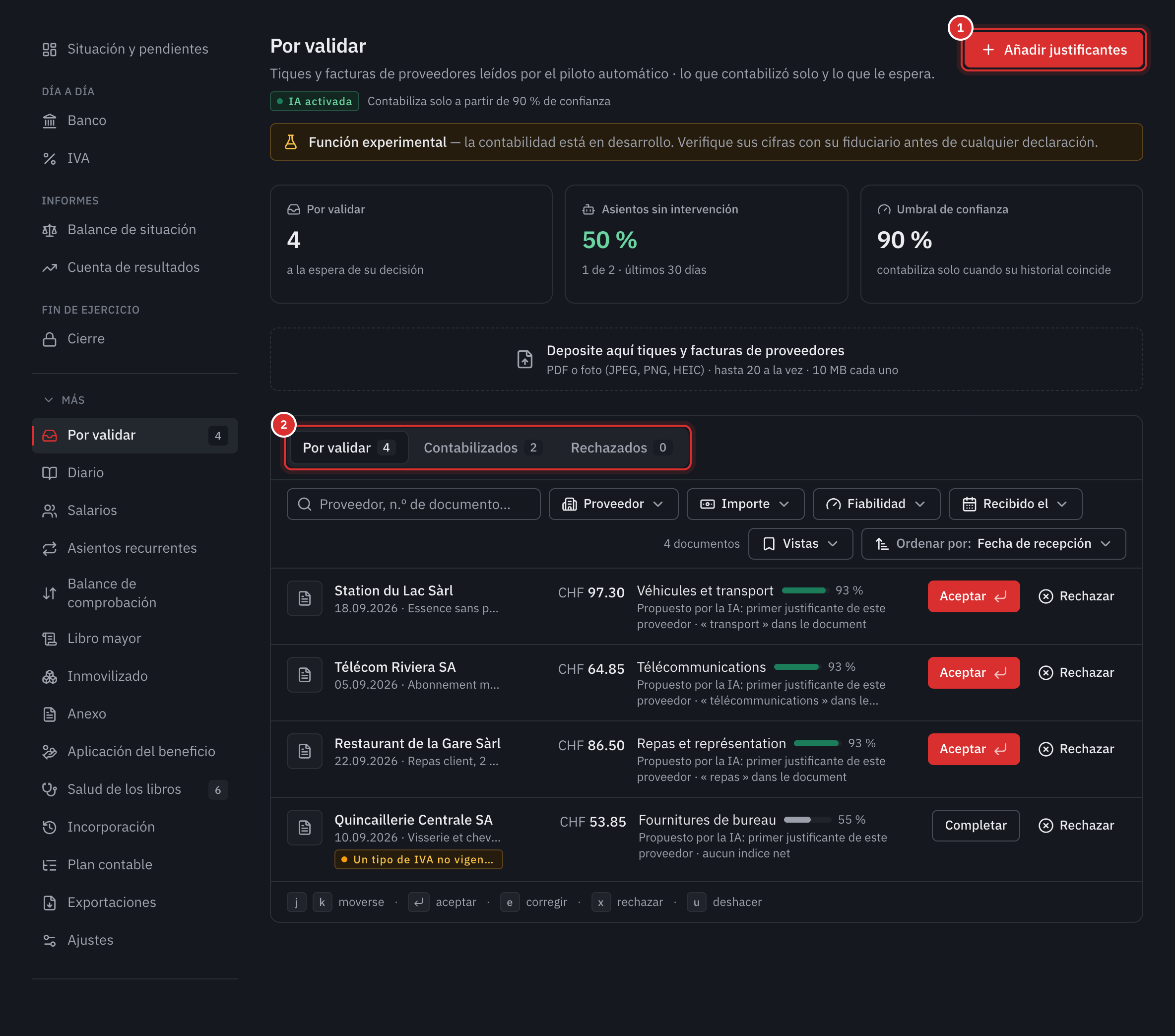Image resolution: width=1175 pixels, height=1036 pixels.
Task: Click the Deposite aquí tiques drop zone
Action: pyautogui.click(x=706, y=360)
